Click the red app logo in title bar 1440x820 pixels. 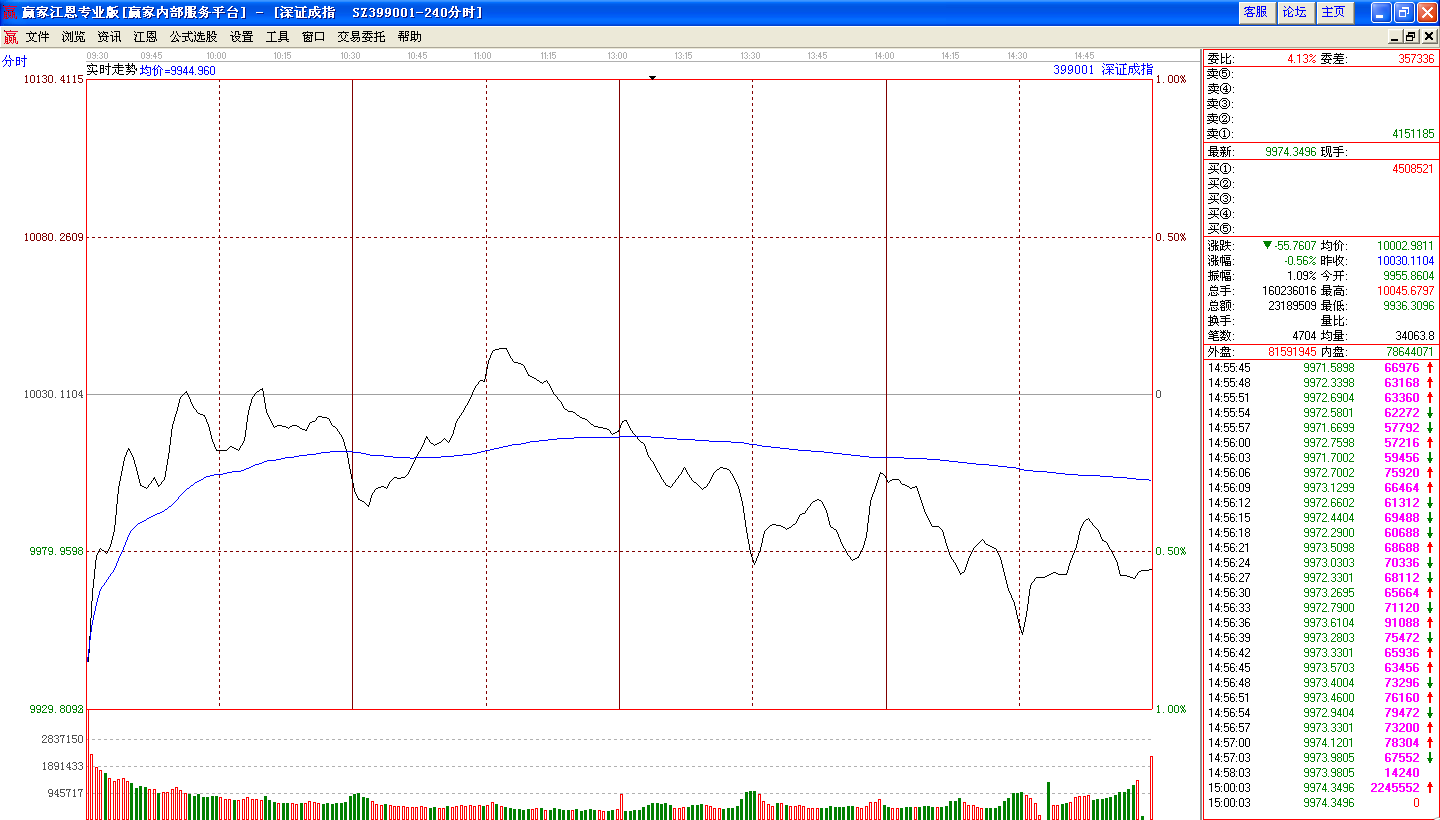pos(10,12)
